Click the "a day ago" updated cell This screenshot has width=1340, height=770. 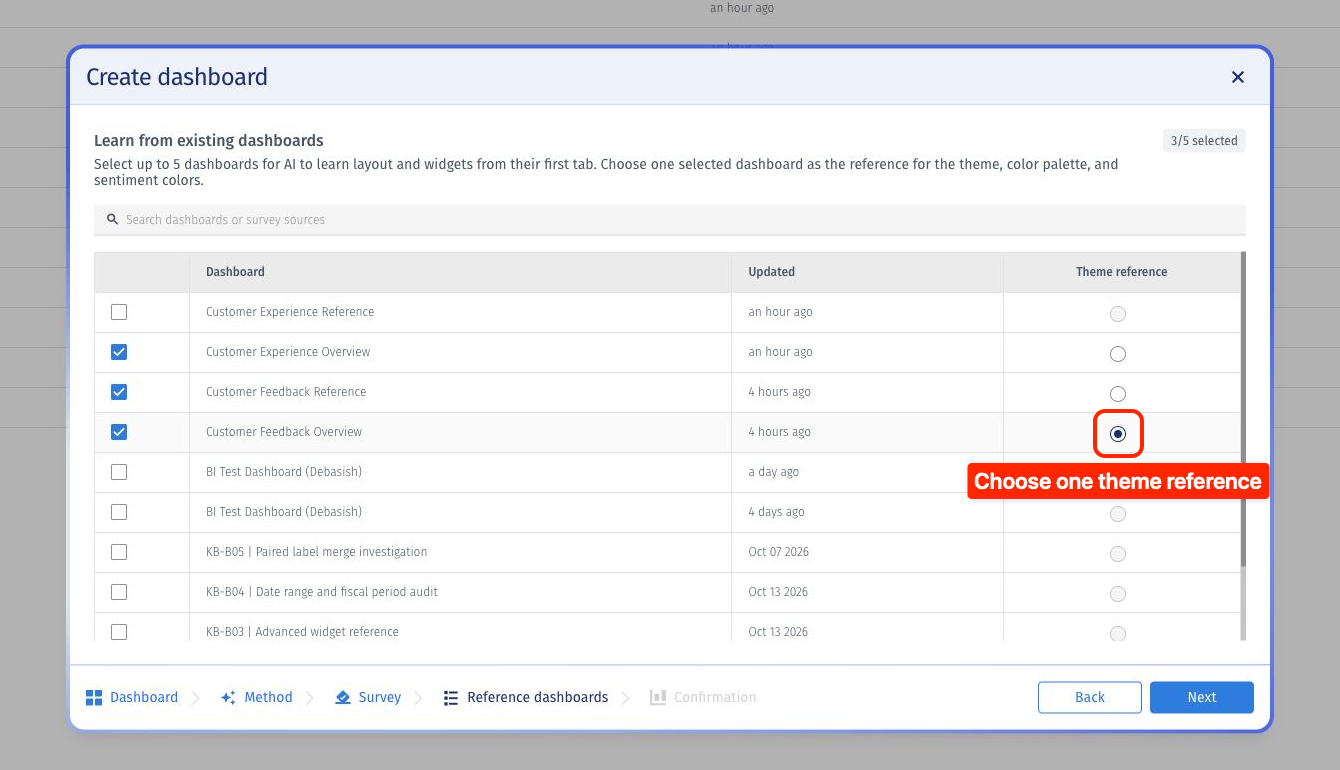(774, 472)
